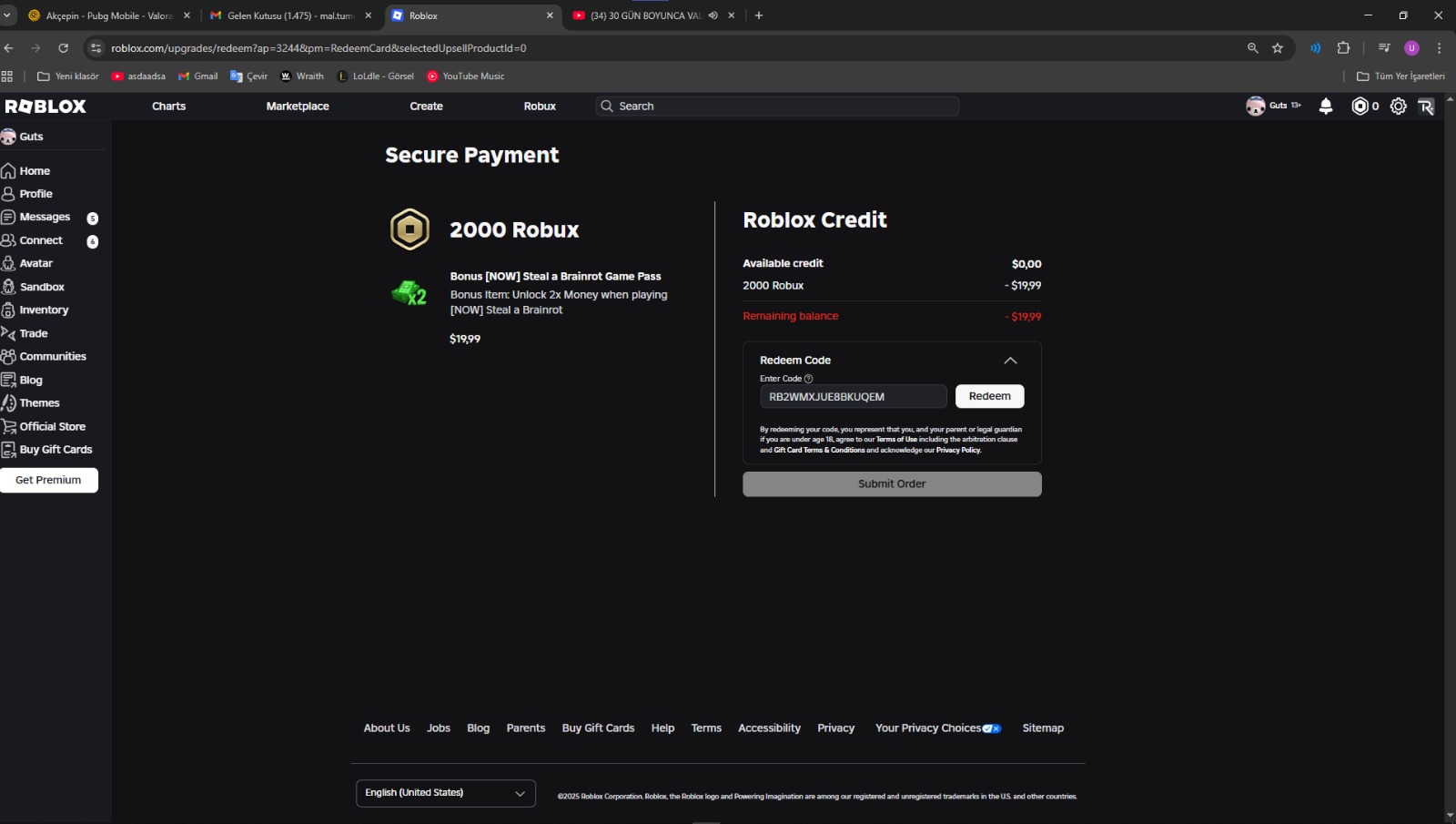Image resolution: width=1456 pixels, height=824 pixels.
Task: Open the Robux balance icon in the header
Action: (x=1360, y=107)
